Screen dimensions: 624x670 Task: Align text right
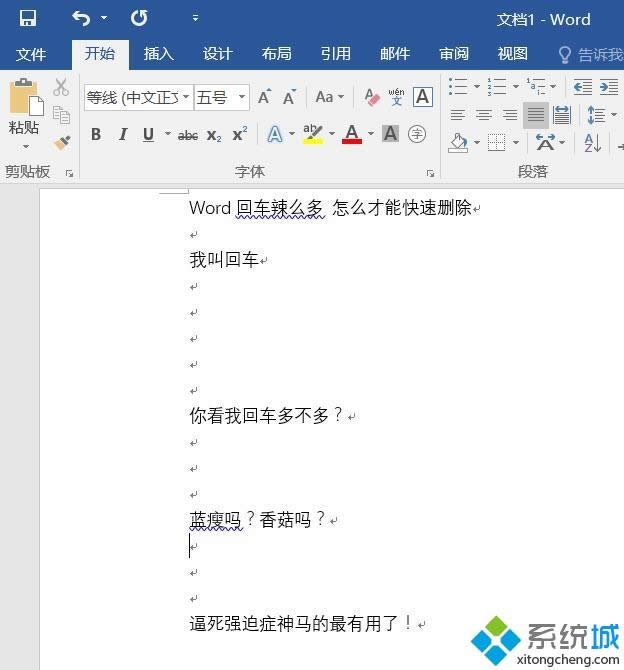(509, 115)
